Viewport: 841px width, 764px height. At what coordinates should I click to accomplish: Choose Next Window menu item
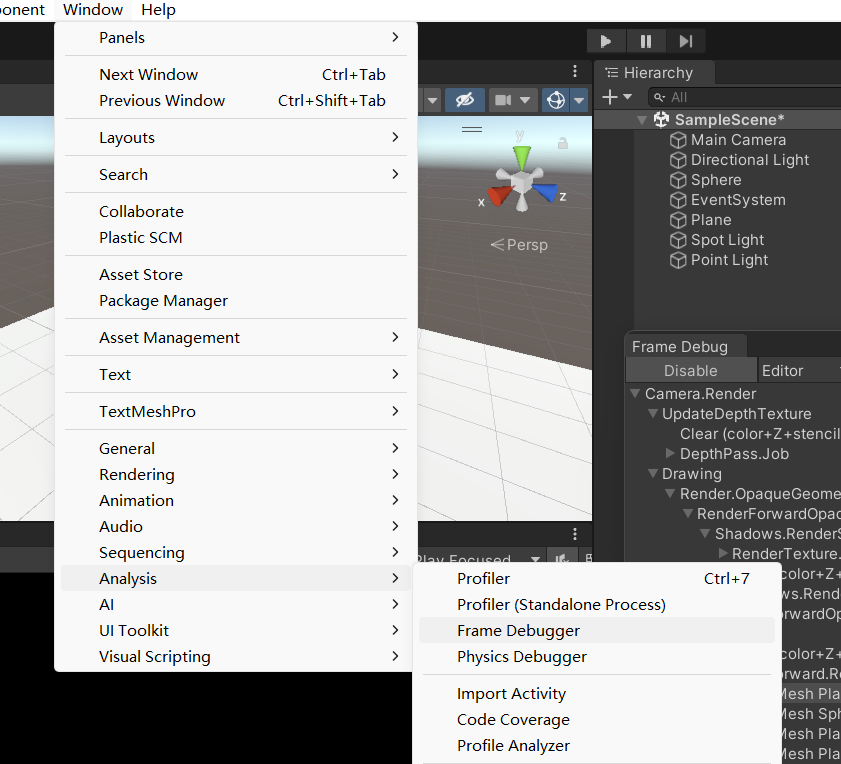[x=236, y=75]
